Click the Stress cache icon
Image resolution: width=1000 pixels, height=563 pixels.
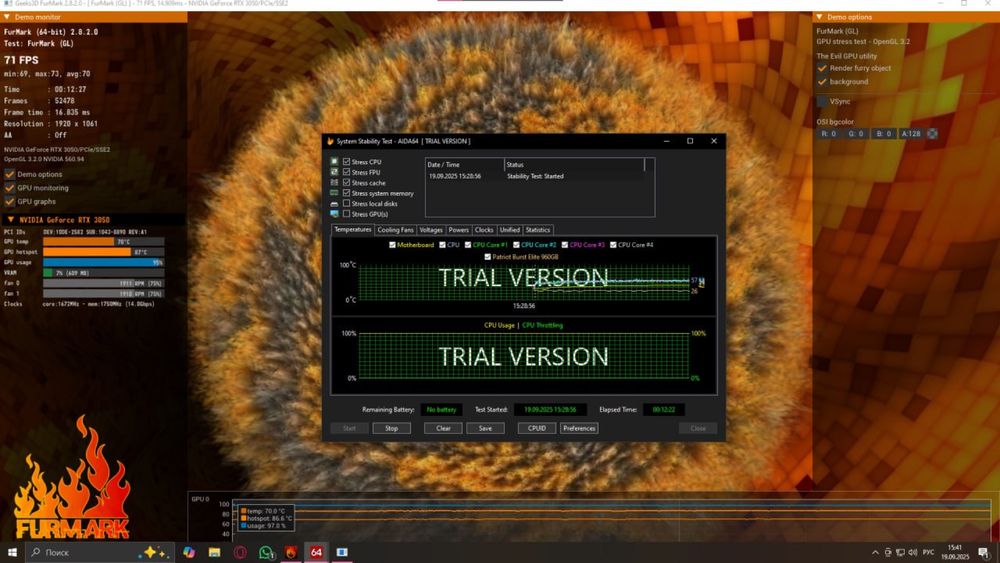[334, 182]
